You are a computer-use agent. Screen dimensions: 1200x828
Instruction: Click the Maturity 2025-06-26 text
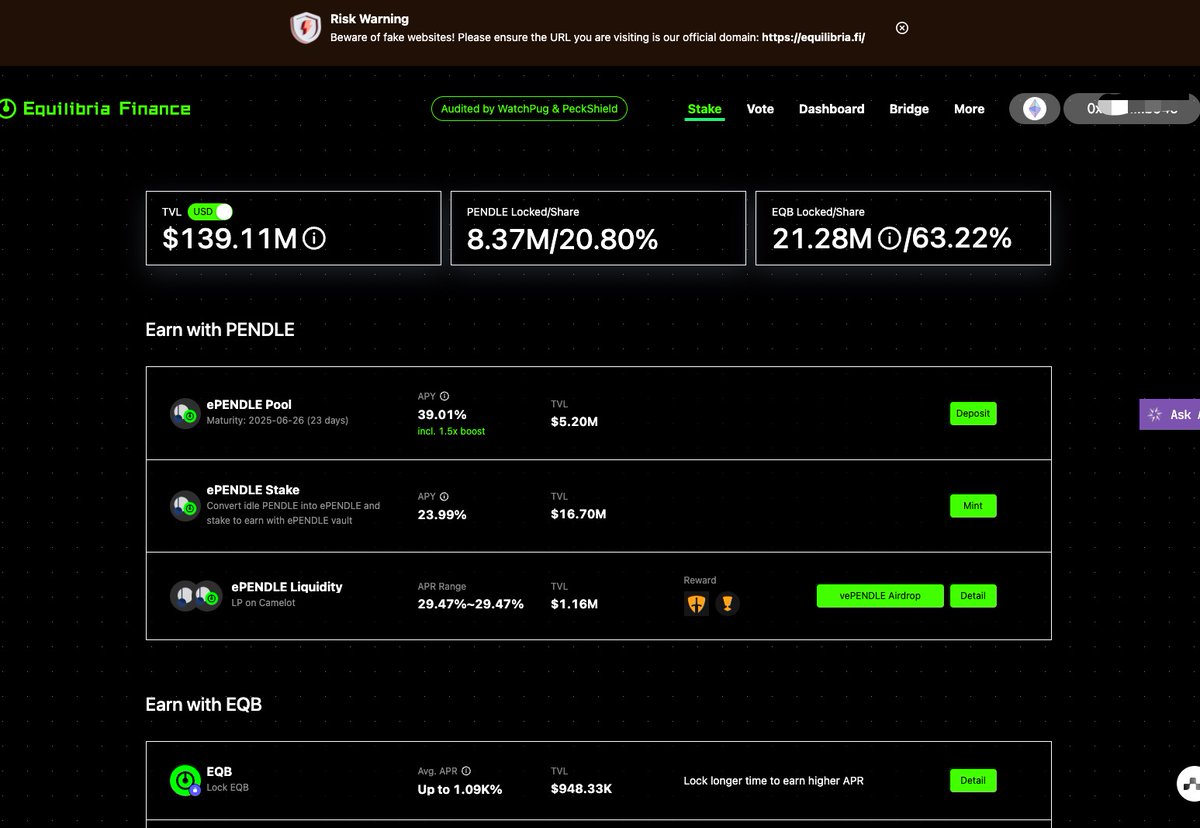pos(278,421)
